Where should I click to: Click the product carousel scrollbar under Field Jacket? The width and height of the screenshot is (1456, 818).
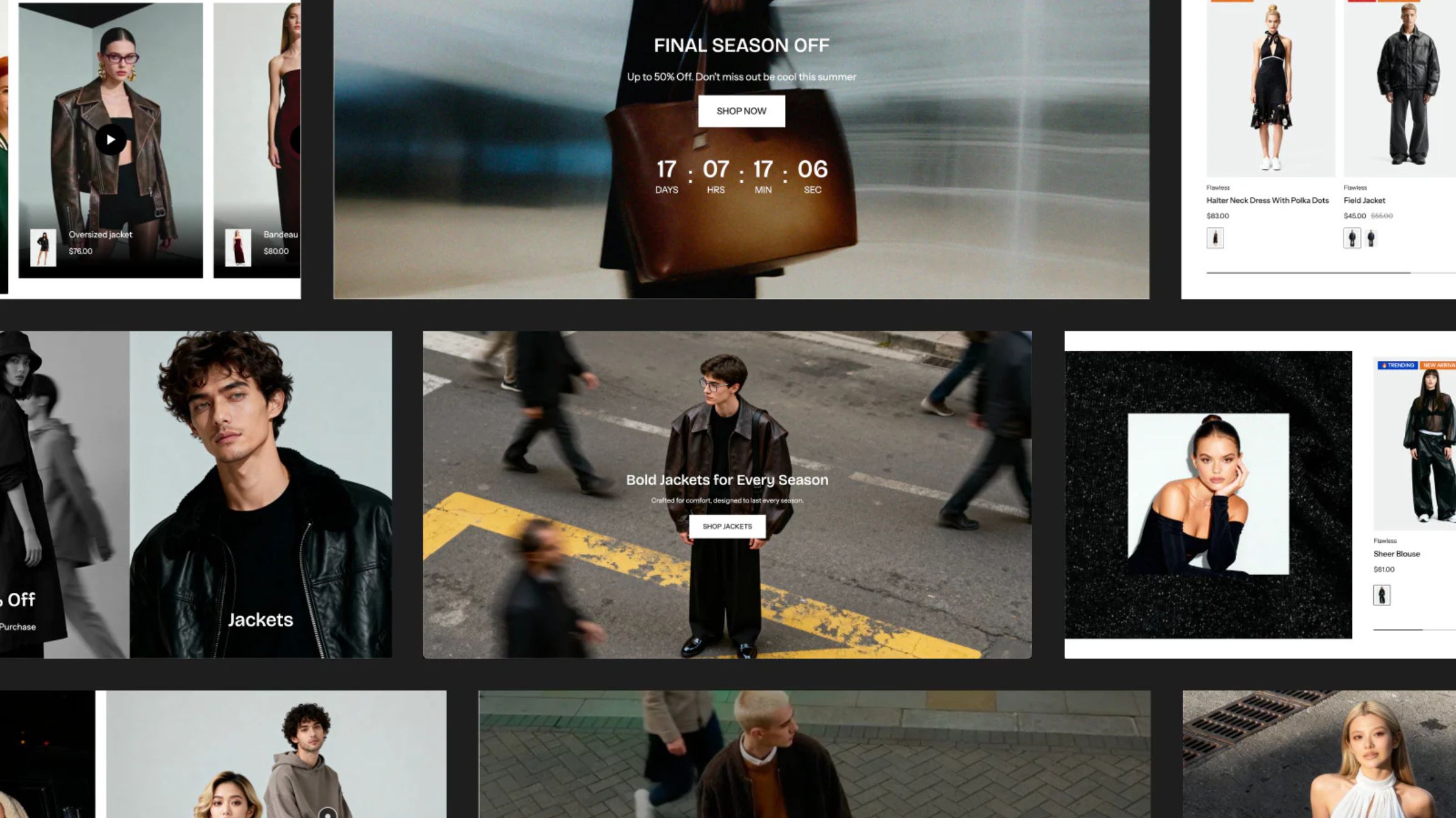tap(1331, 273)
